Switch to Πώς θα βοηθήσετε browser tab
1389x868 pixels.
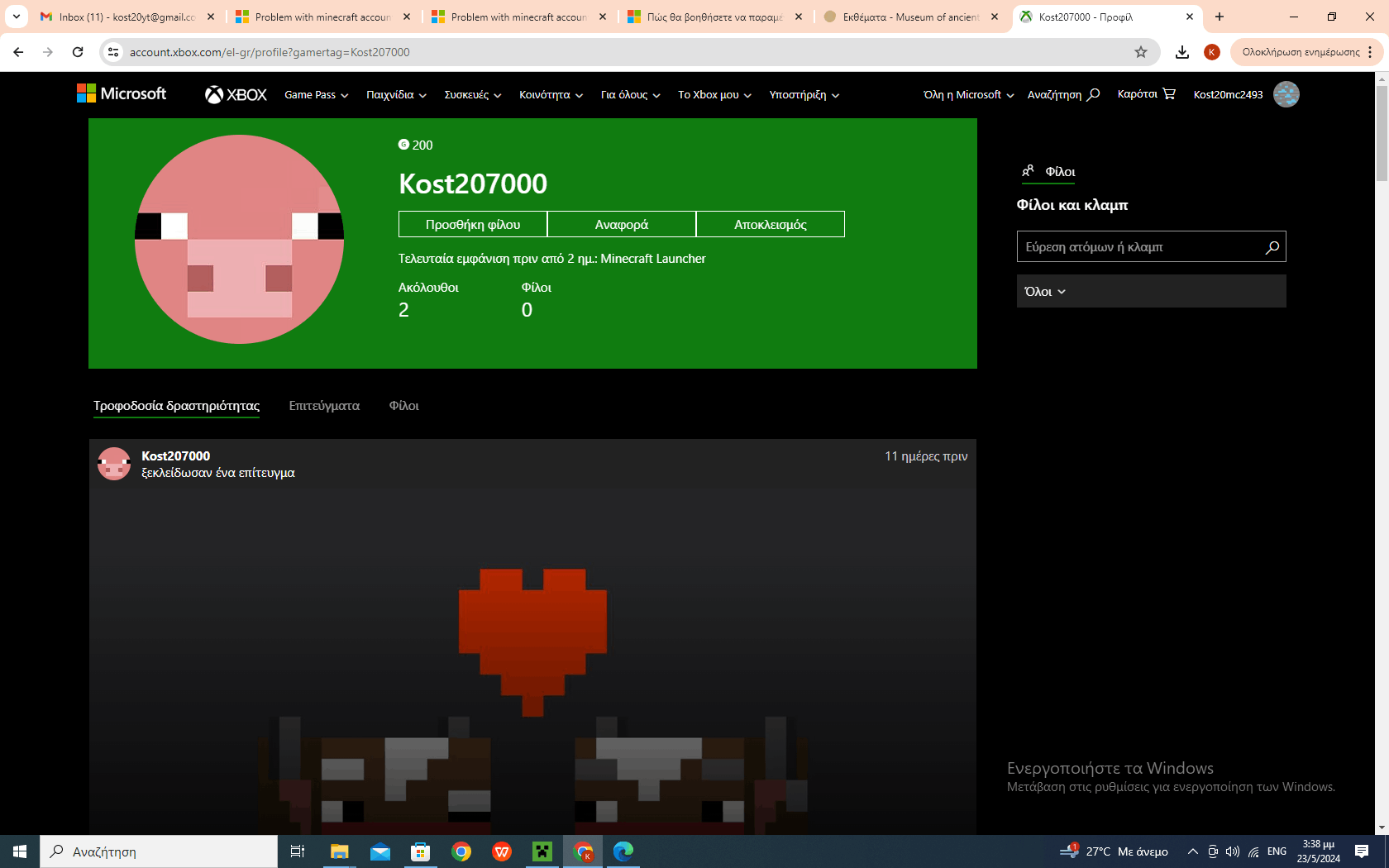(x=714, y=17)
